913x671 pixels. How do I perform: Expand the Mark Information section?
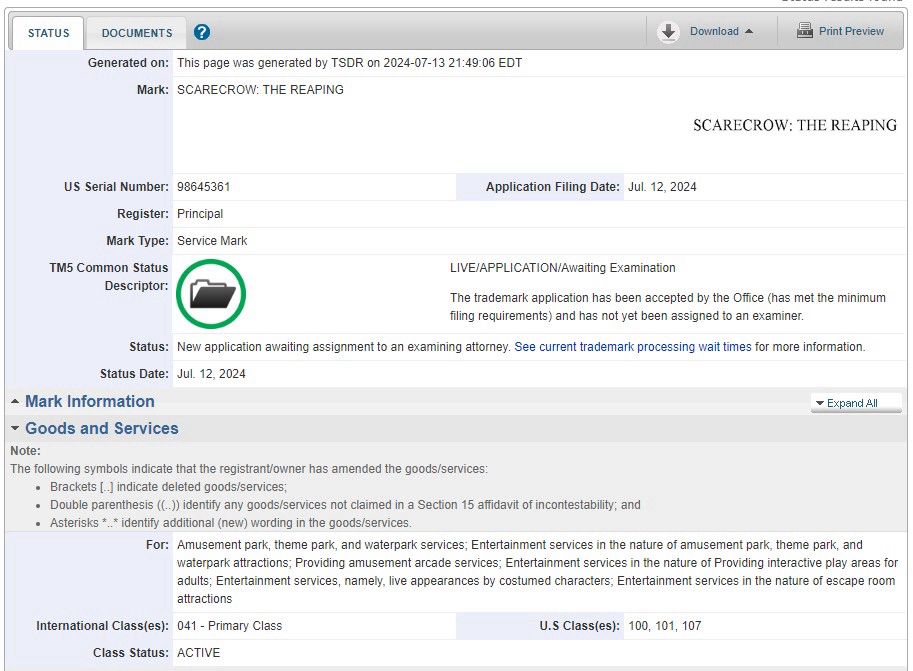pyautogui.click(x=90, y=401)
